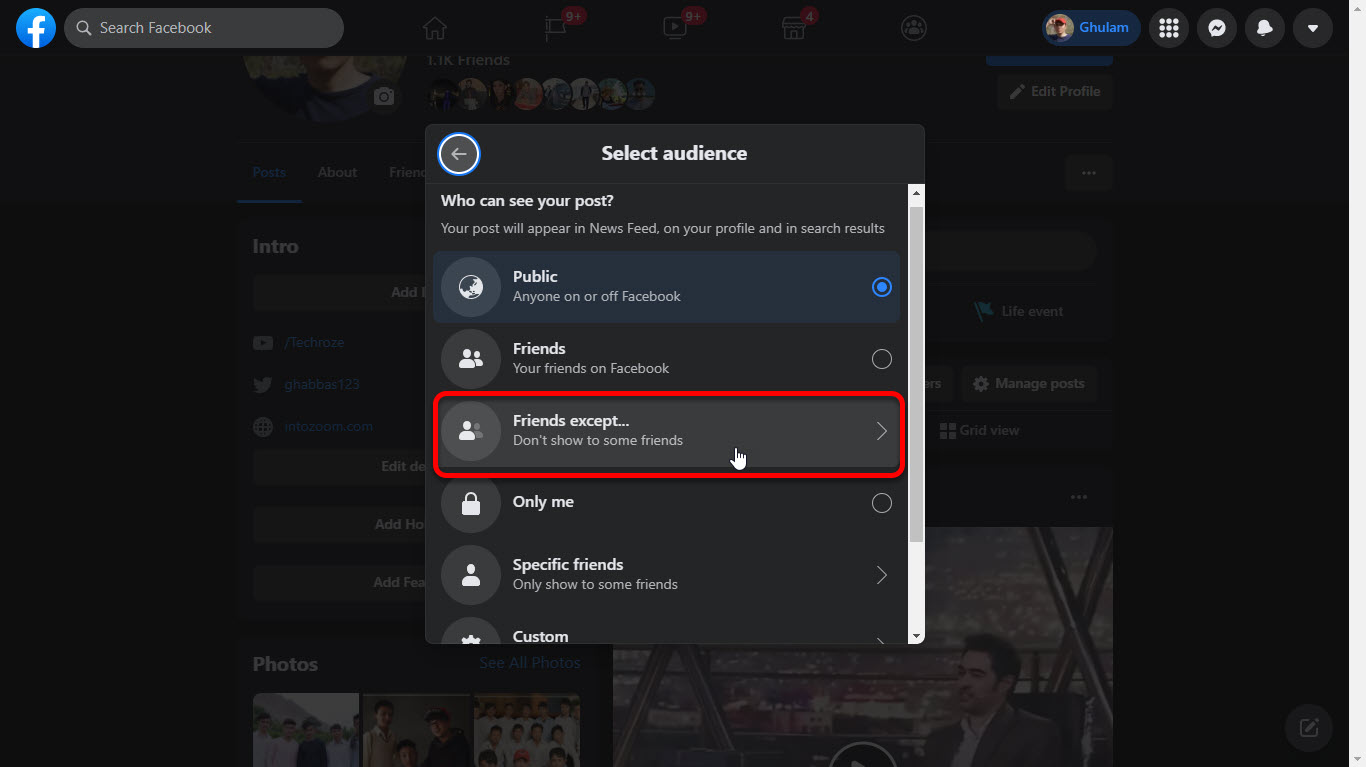Click the Edit Profile button
This screenshot has width=1366, height=767.
[x=1055, y=91]
